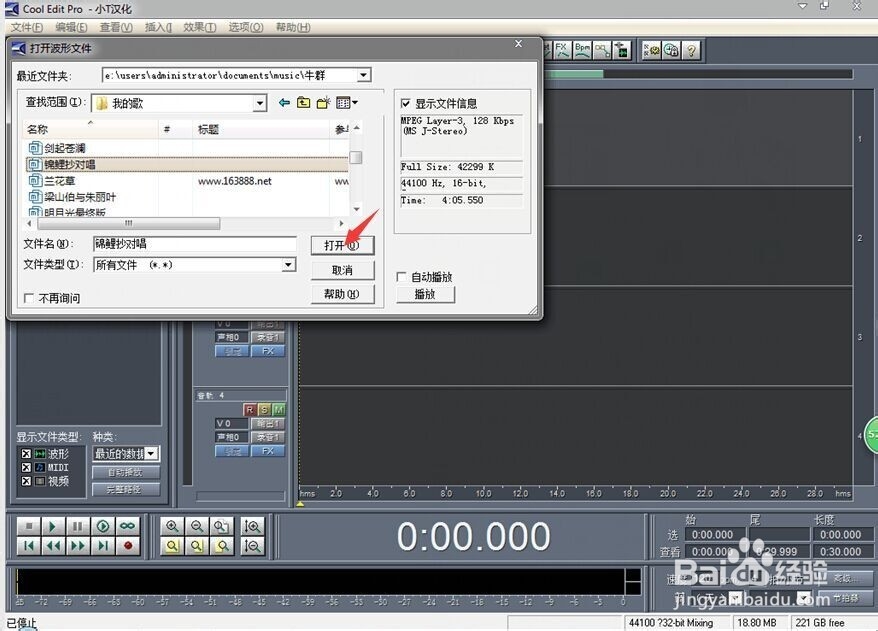Open the 帮助(H) menu
The width and height of the screenshot is (878, 631).
293,27
